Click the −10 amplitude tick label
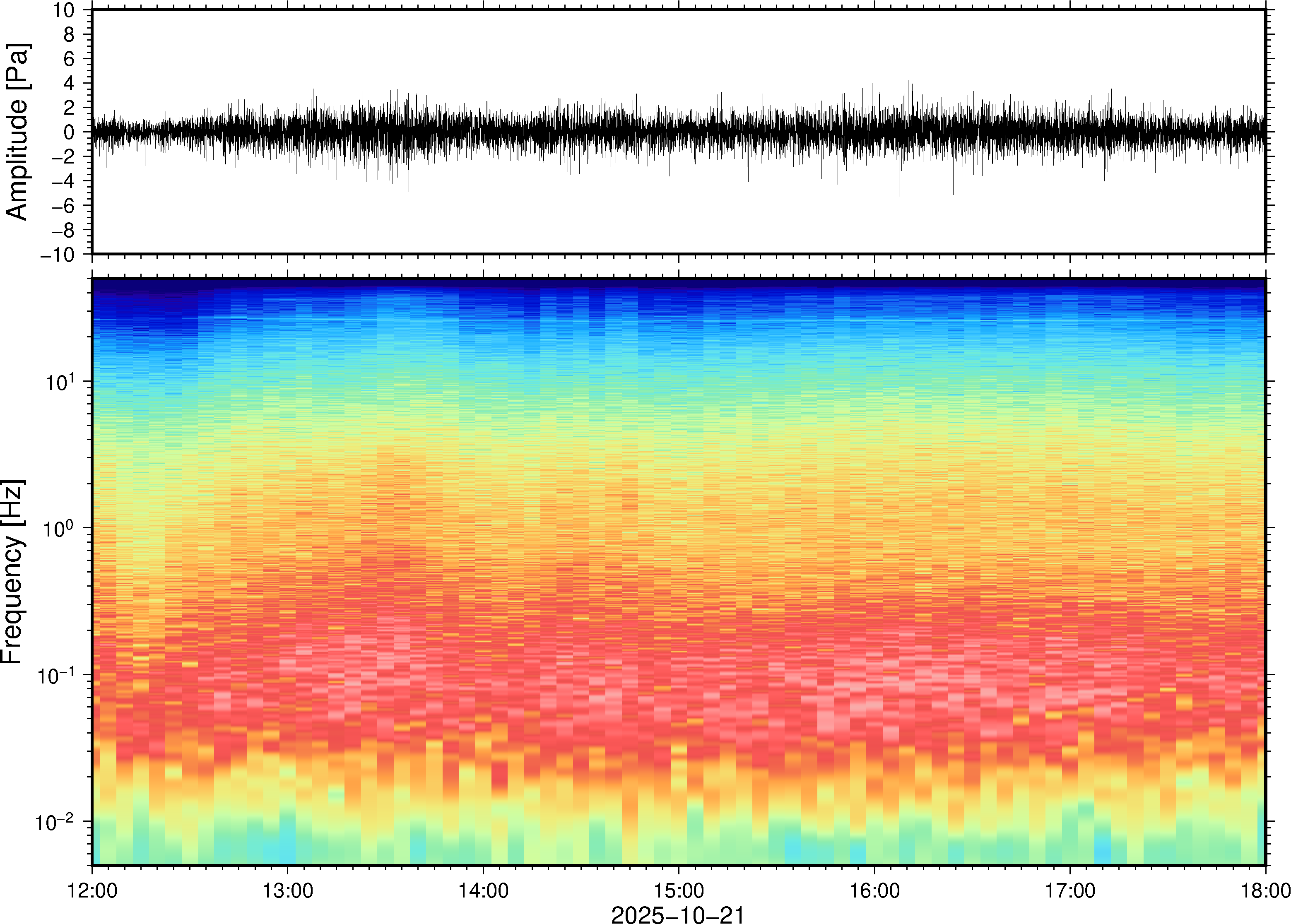This screenshot has width=1291, height=924. point(57,255)
